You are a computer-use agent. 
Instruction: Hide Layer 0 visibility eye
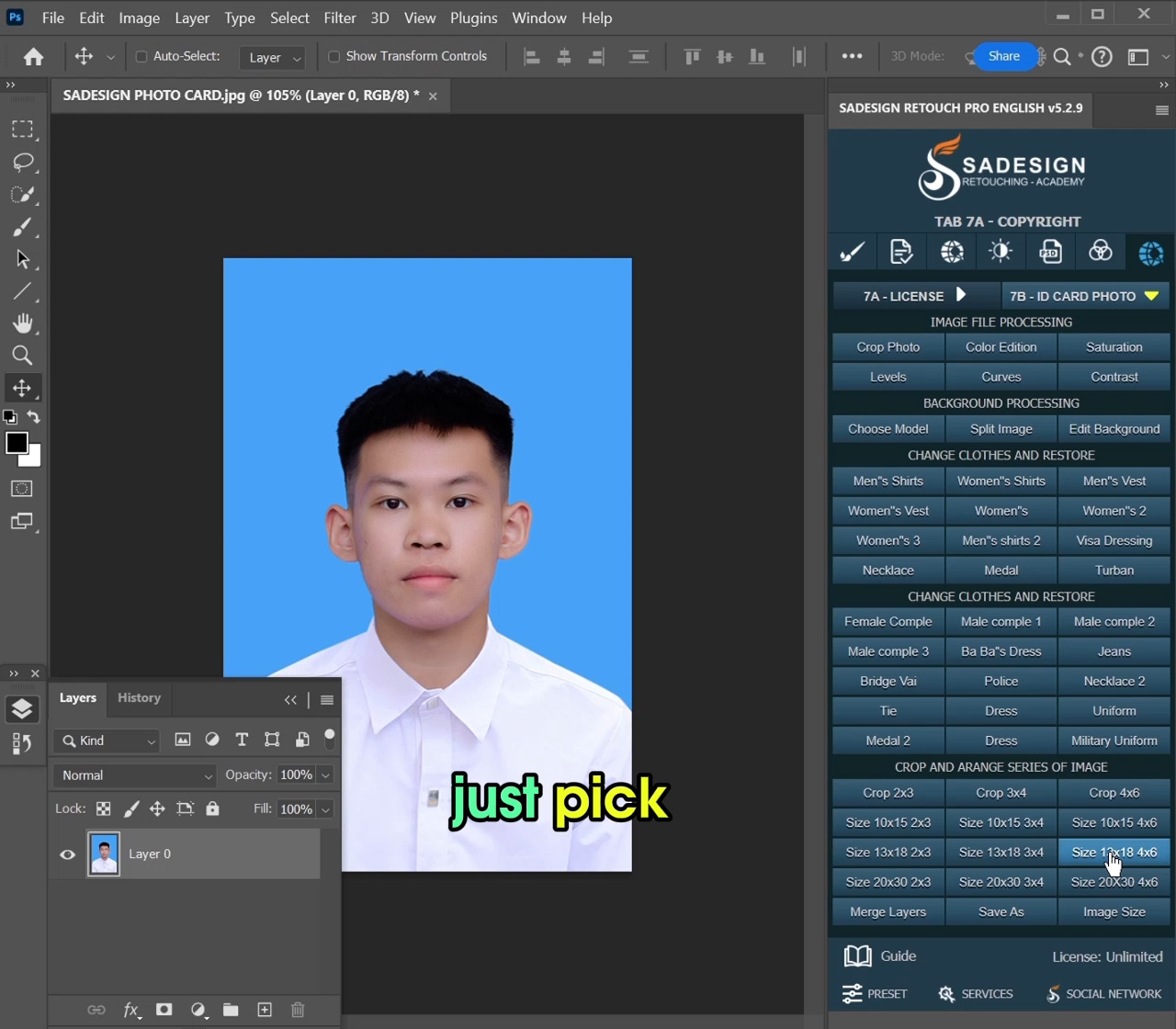pyautogui.click(x=68, y=854)
